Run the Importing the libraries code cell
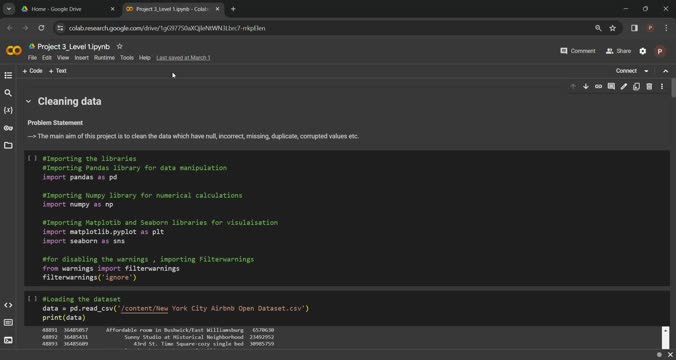676x360 pixels. [x=32, y=159]
